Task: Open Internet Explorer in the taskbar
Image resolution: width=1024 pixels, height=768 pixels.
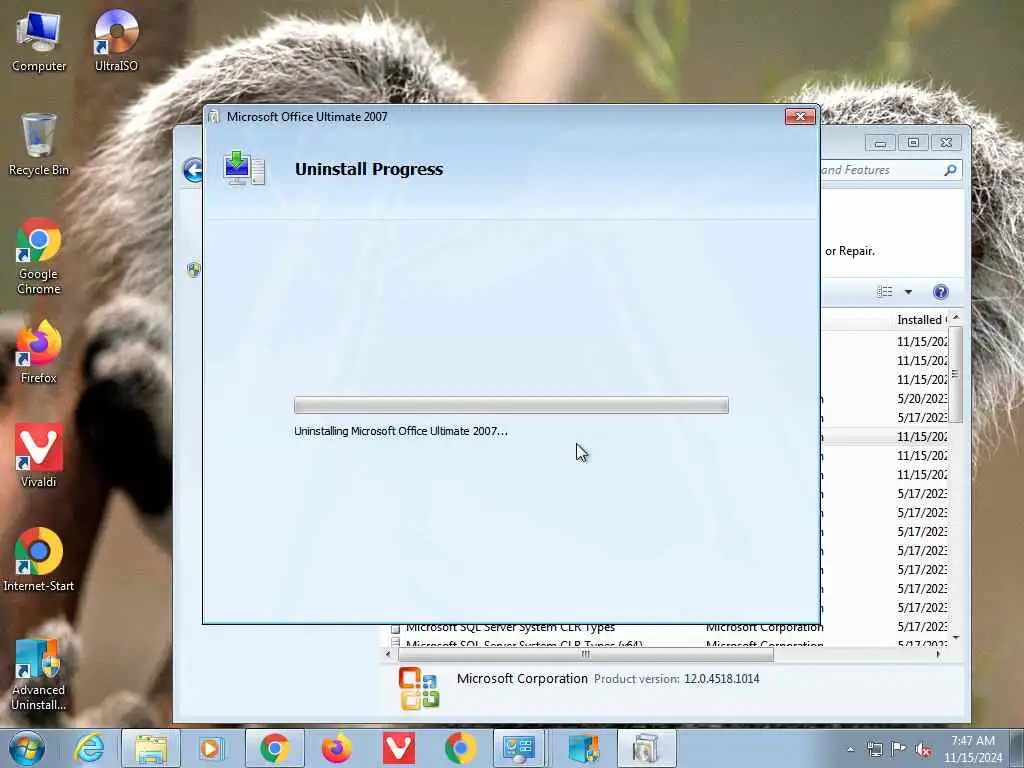Action: (89, 748)
